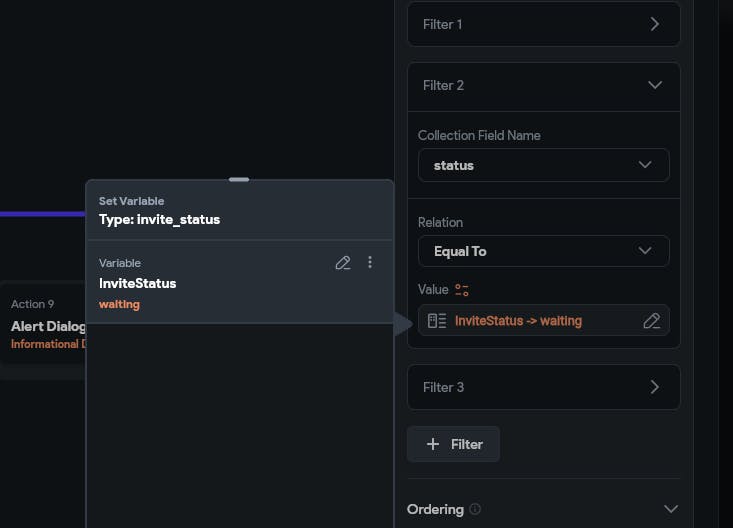Click pencil icon in InviteStatus value field
The width and height of the screenshot is (733, 528).
click(x=651, y=321)
